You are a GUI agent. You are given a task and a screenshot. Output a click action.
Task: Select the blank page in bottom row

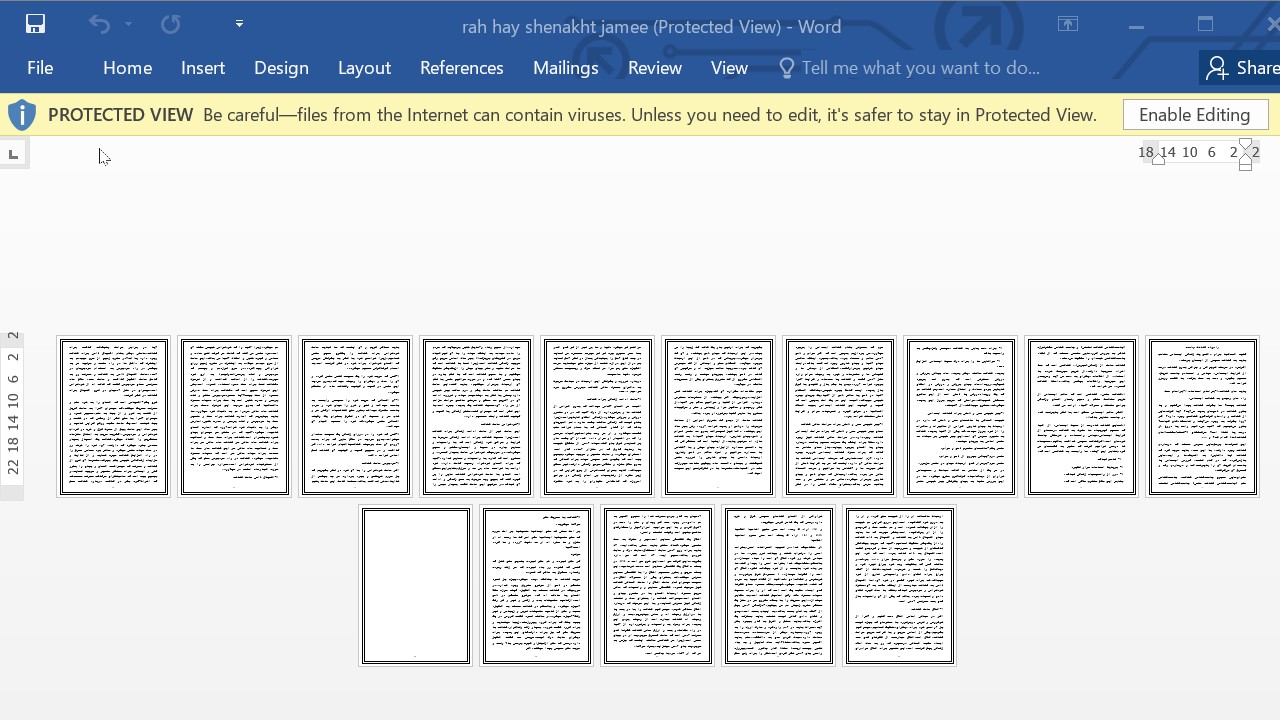tap(416, 586)
